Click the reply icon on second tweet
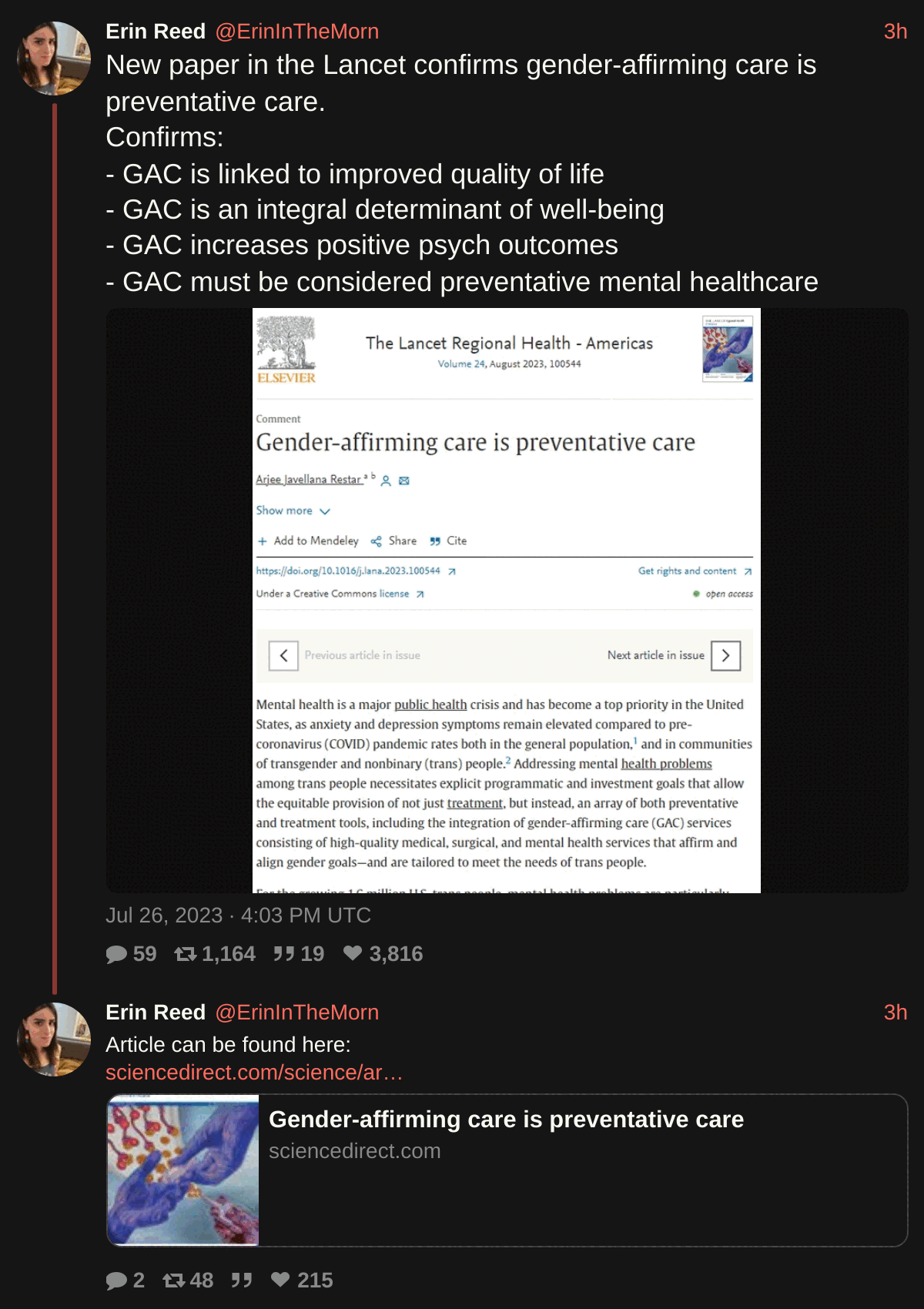The width and height of the screenshot is (924, 1309). tap(117, 1281)
